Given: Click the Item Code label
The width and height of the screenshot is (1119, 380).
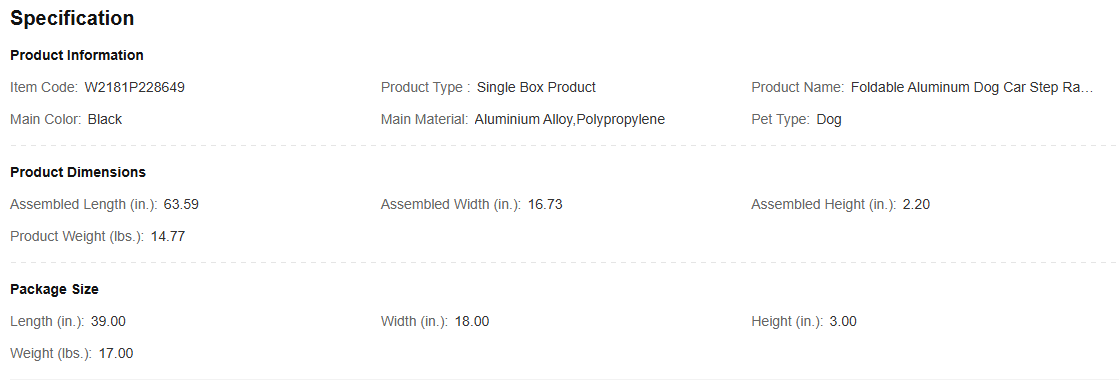Looking at the screenshot, I should click(x=44, y=88).
